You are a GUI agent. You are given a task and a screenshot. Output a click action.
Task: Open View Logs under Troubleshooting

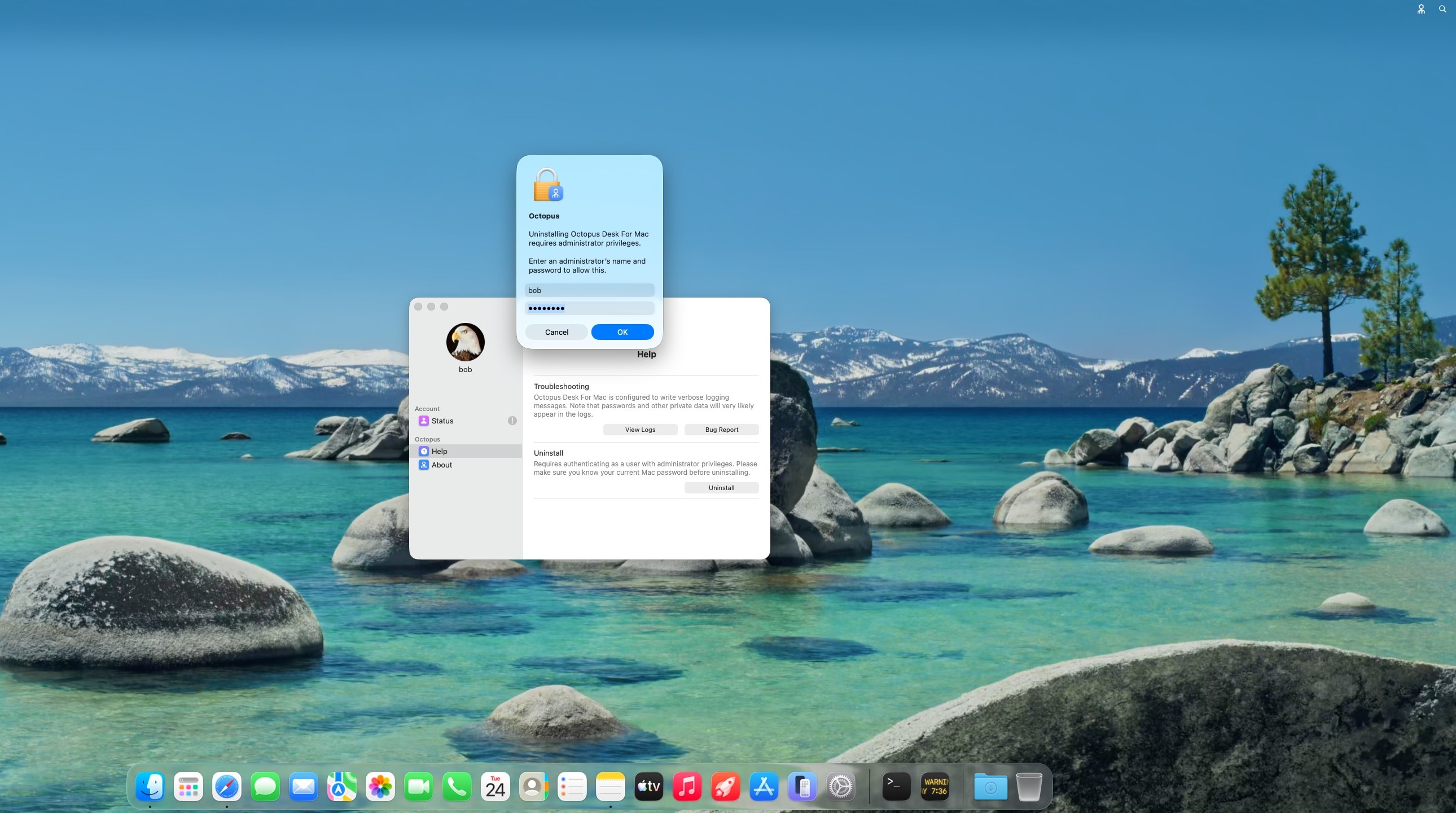(x=640, y=430)
